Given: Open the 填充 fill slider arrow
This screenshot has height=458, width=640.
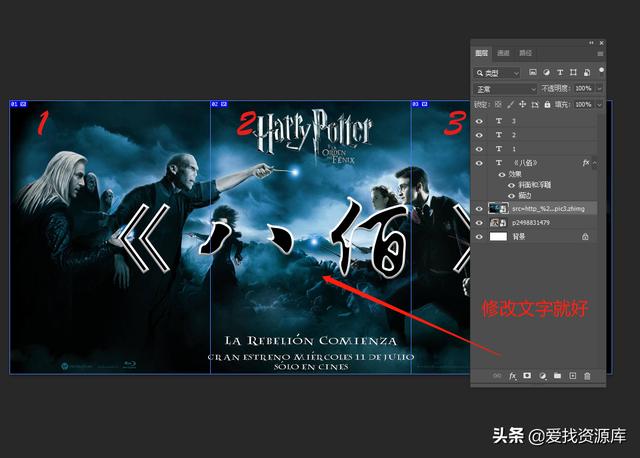Looking at the screenshot, I should tap(600, 104).
